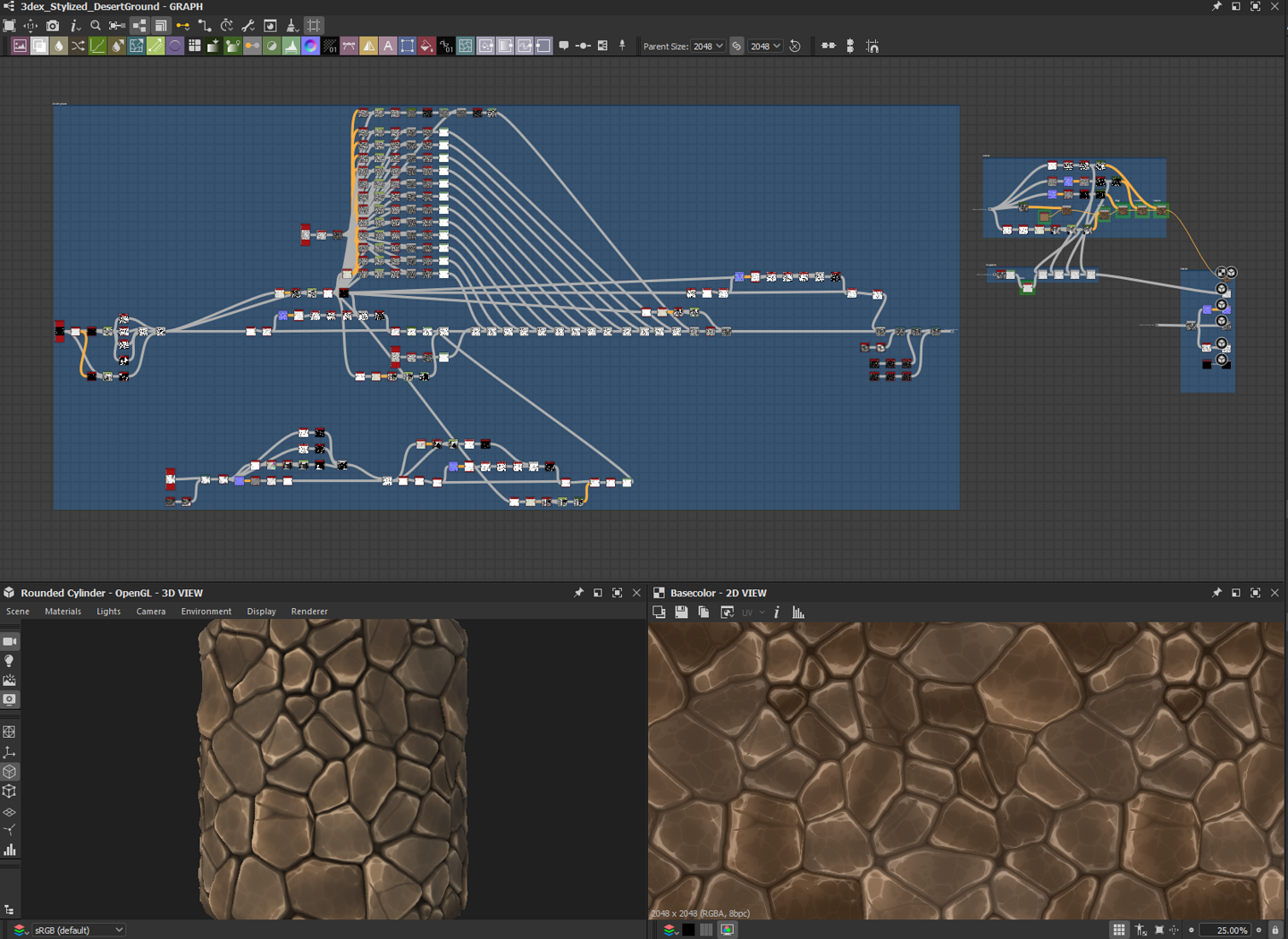Open the Parent Size width dropdown
1288x939 pixels.
(x=708, y=47)
